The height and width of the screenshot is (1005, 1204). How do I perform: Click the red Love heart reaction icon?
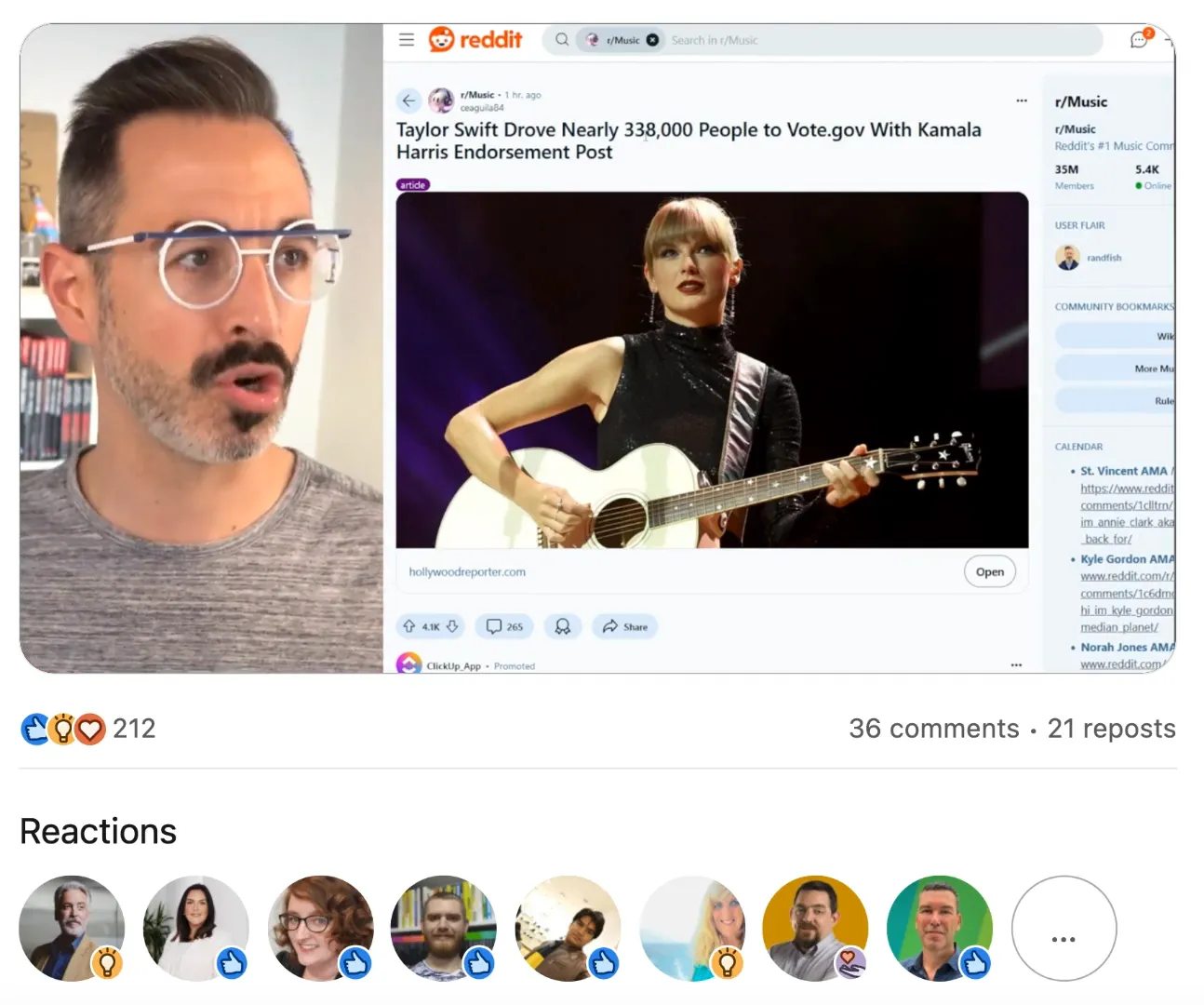(90, 729)
